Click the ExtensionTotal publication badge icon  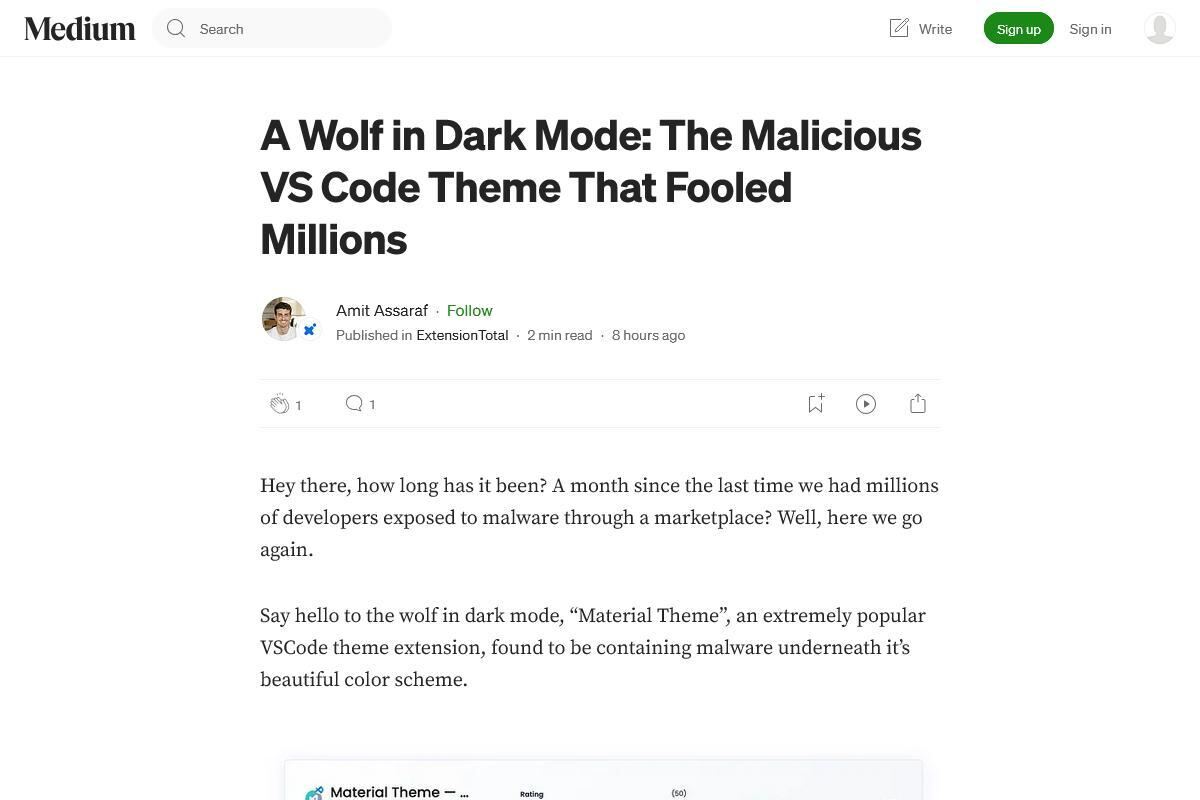click(x=310, y=329)
